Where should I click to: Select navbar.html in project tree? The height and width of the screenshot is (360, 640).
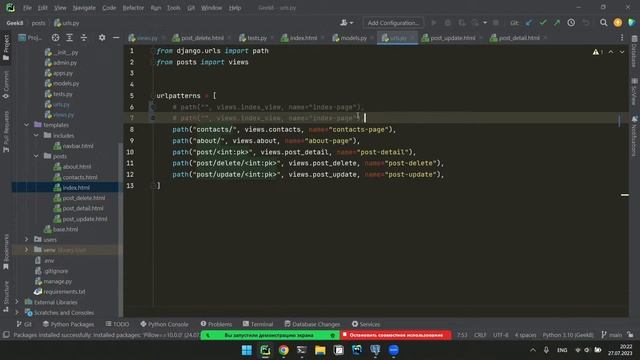[73, 146]
